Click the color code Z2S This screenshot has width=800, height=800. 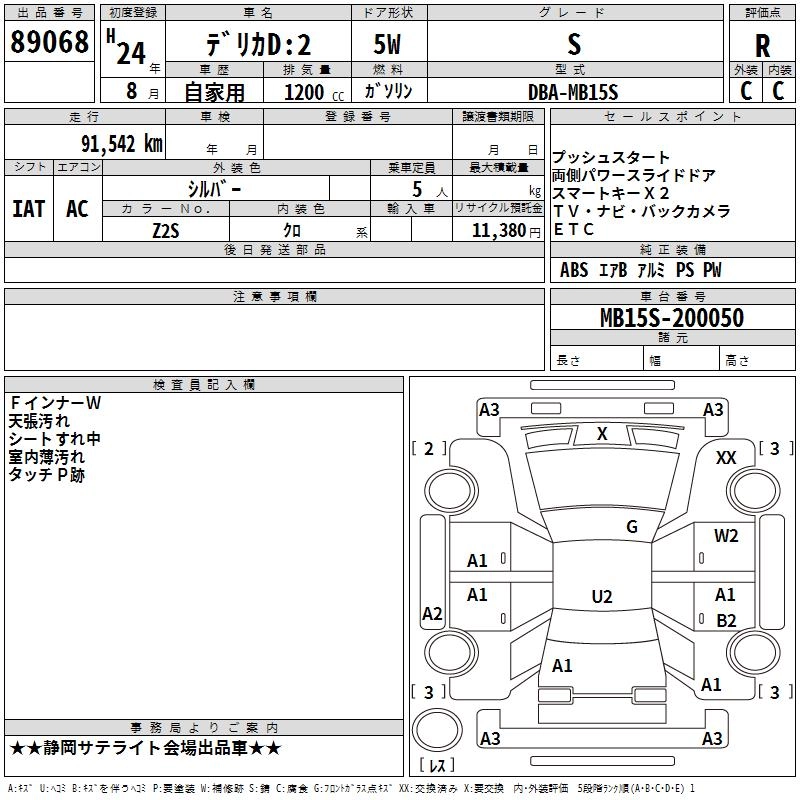click(166, 229)
